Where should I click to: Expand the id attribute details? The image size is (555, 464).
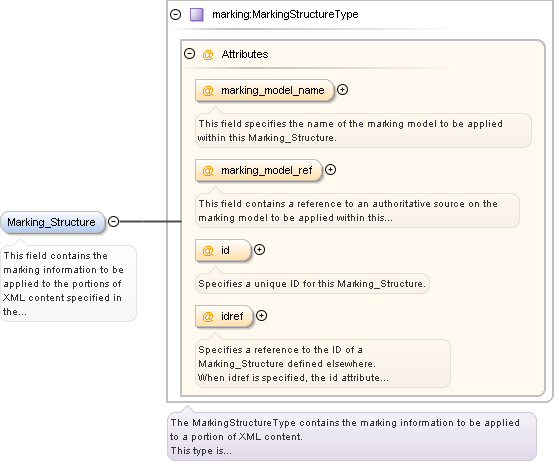pos(259,250)
